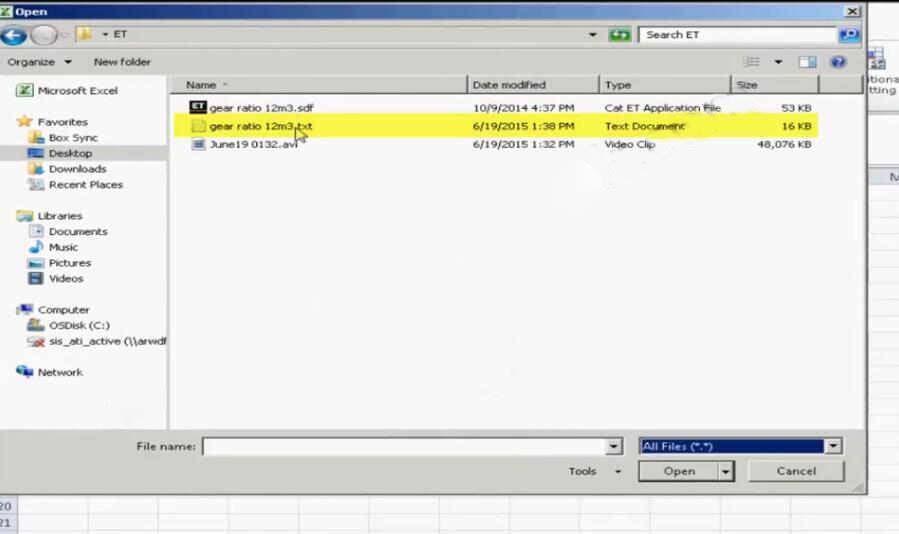Open the Tools dropdown menu
The width and height of the screenshot is (899, 534).
(595, 471)
